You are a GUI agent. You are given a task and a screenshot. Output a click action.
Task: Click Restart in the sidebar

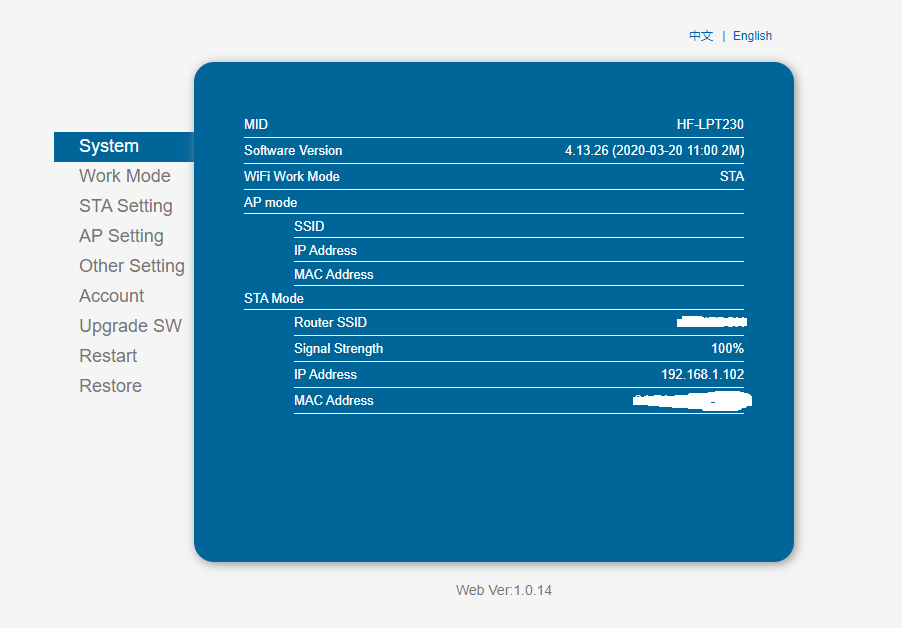click(108, 356)
